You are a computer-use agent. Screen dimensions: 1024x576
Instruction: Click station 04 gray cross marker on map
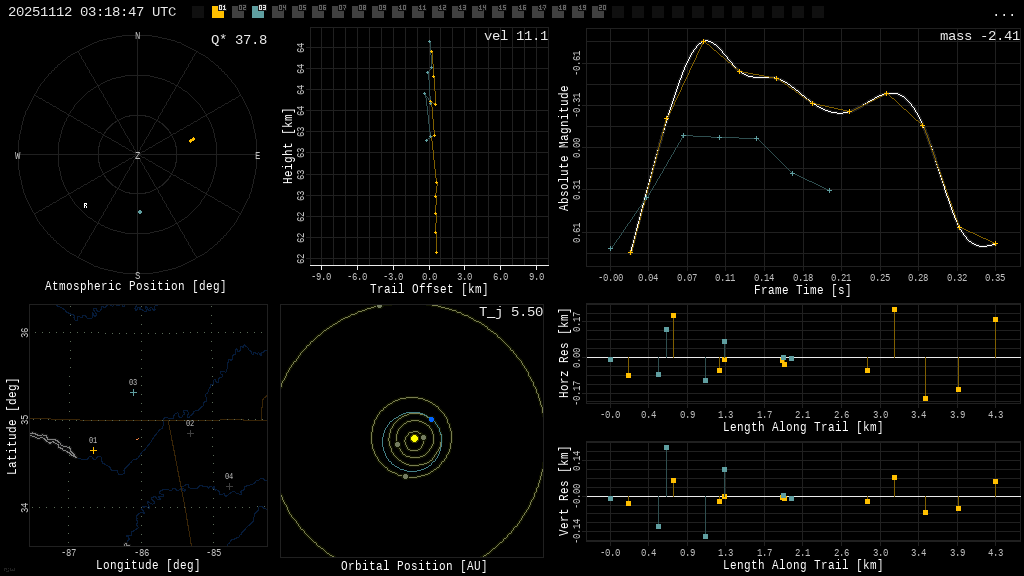click(x=229, y=486)
